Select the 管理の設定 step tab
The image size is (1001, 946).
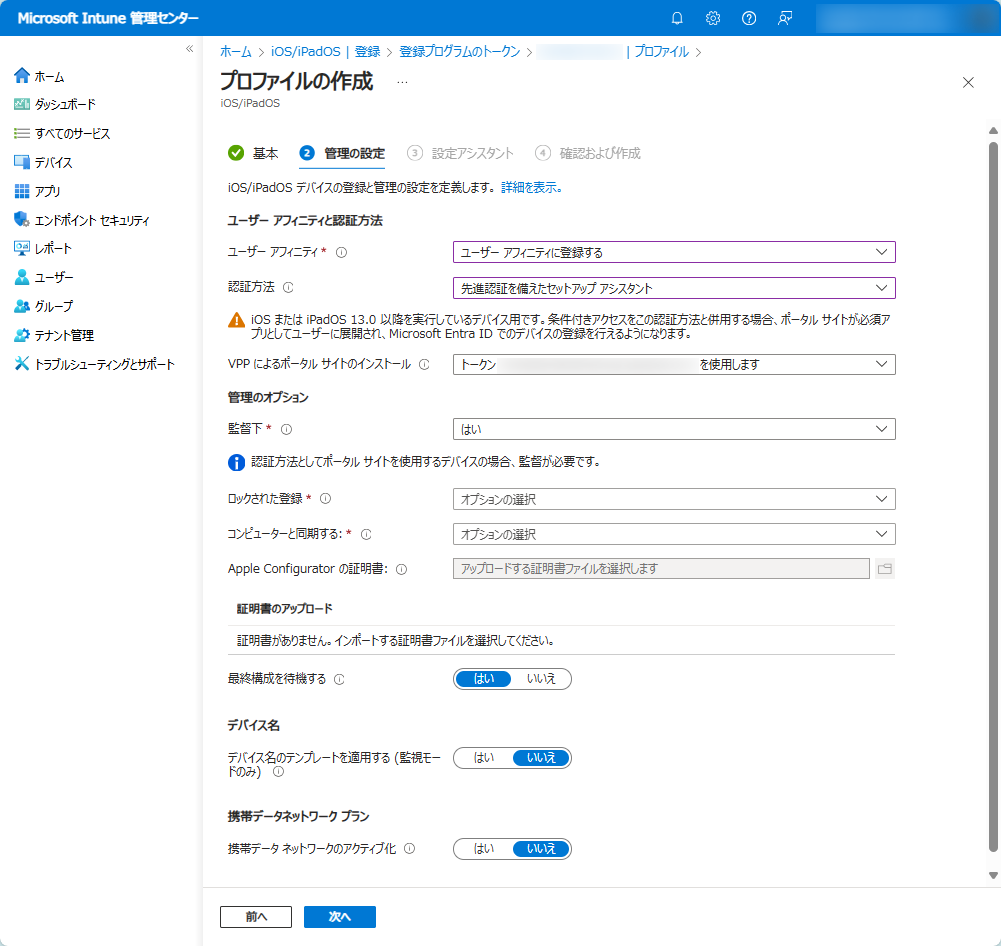click(x=342, y=153)
